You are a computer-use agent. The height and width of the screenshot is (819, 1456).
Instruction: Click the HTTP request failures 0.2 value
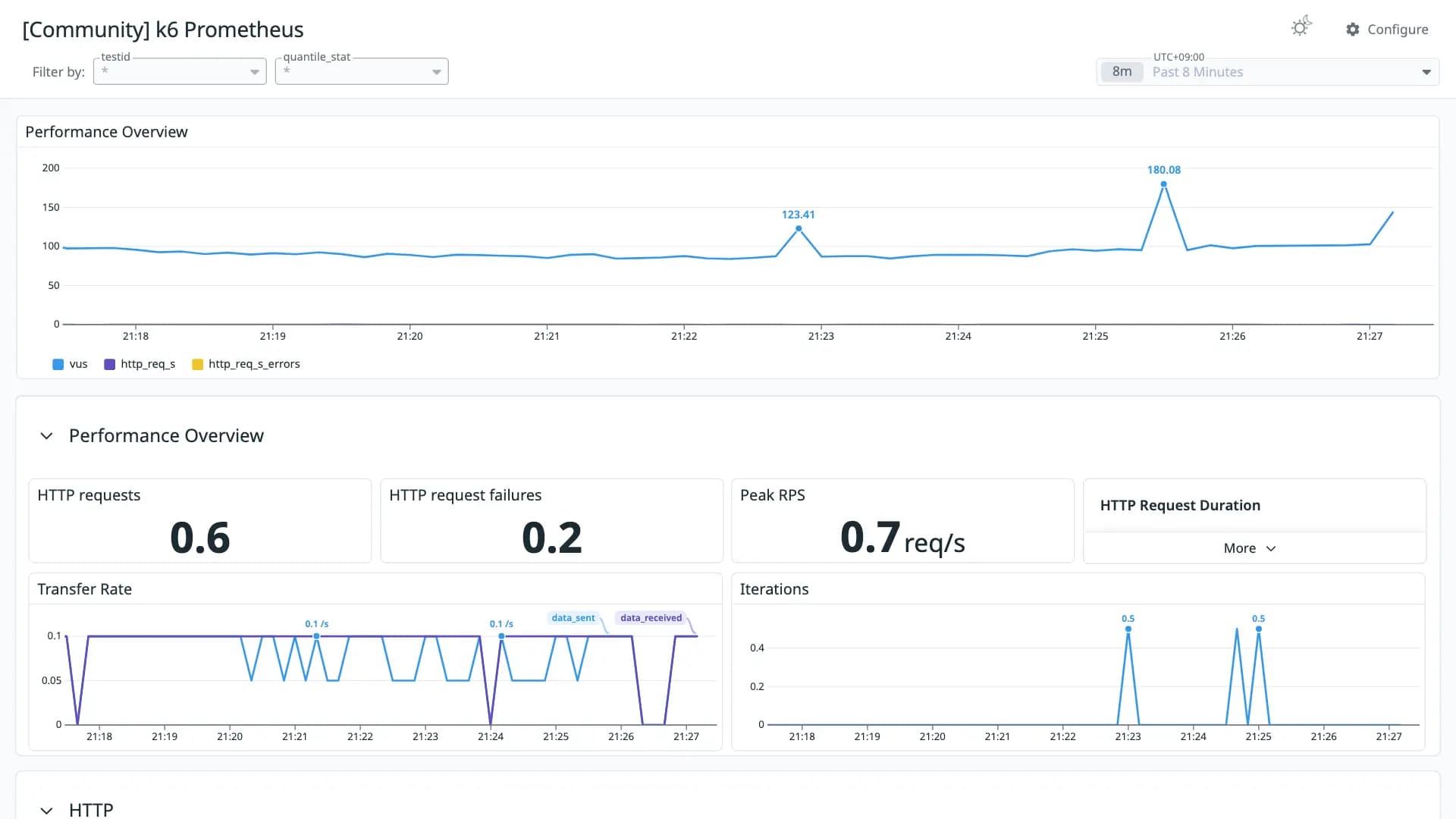coord(552,538)
